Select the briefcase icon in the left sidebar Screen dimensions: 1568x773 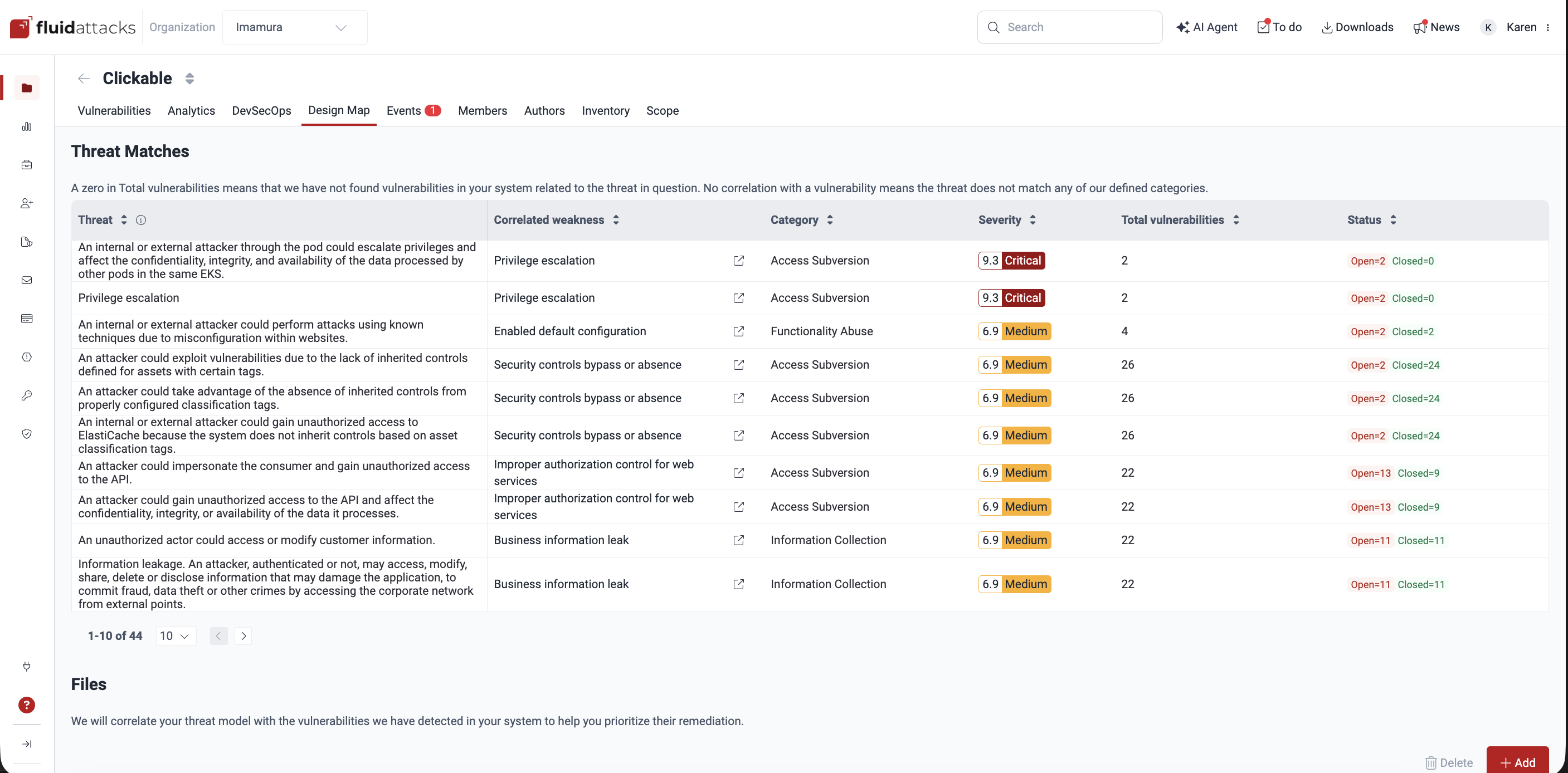[x=27, y=164]
